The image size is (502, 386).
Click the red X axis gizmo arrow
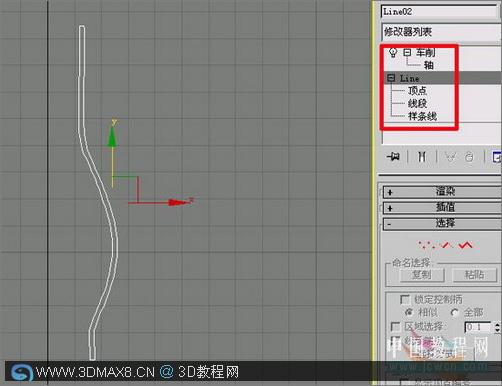pos(178,202)
